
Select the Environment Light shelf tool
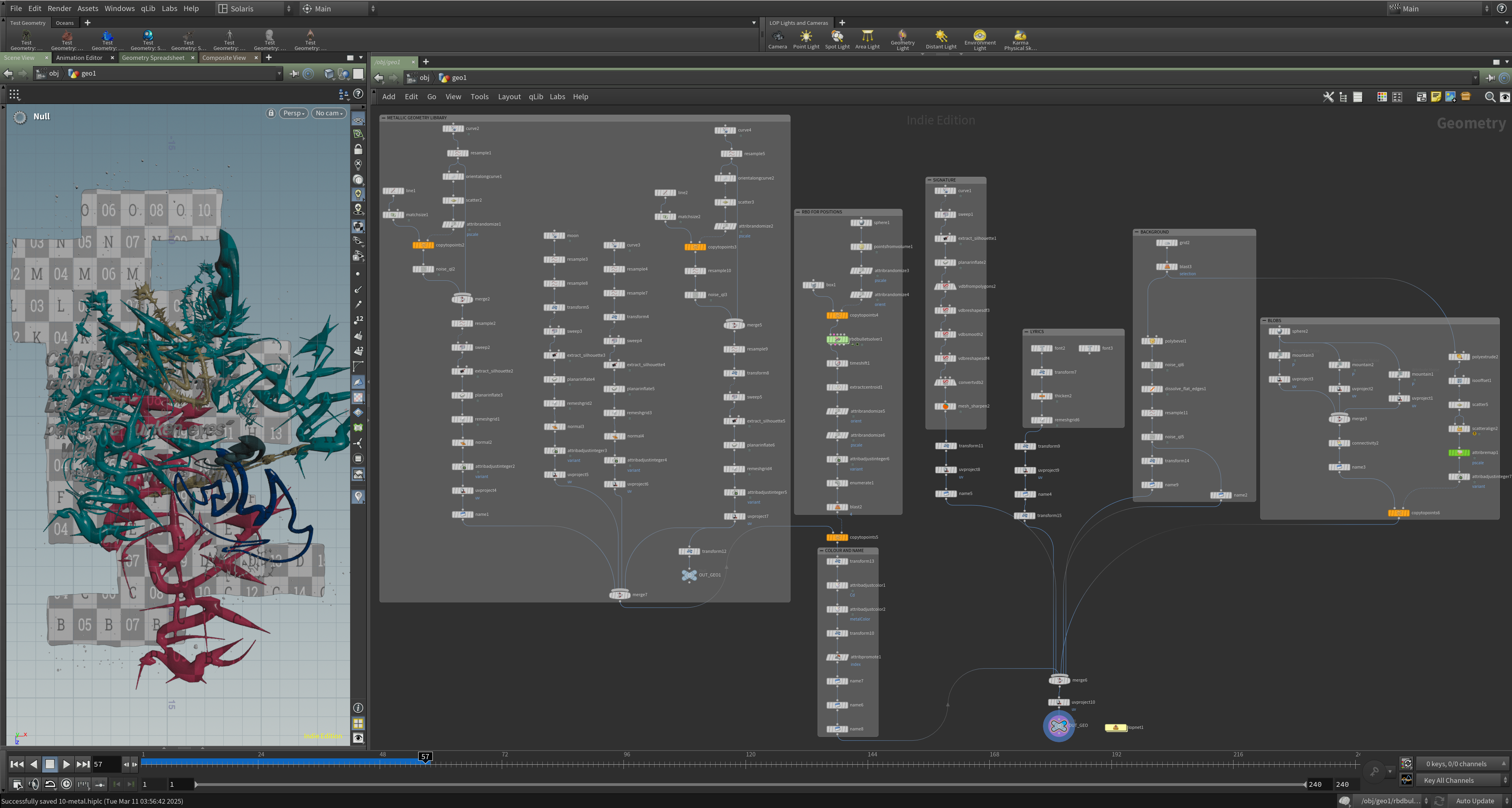pos(980,39)
